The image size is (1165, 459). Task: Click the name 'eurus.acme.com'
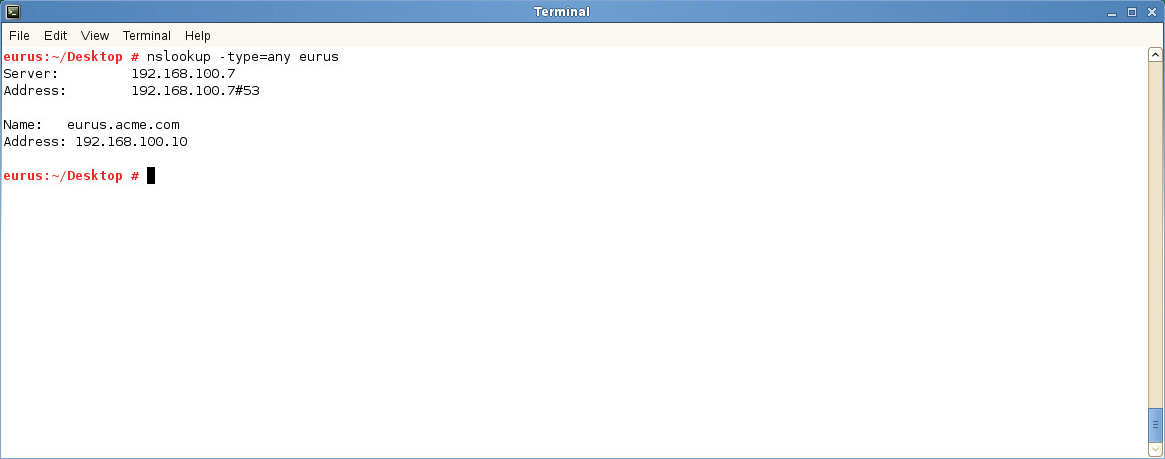pyautogui.click(x=123, y=125)
